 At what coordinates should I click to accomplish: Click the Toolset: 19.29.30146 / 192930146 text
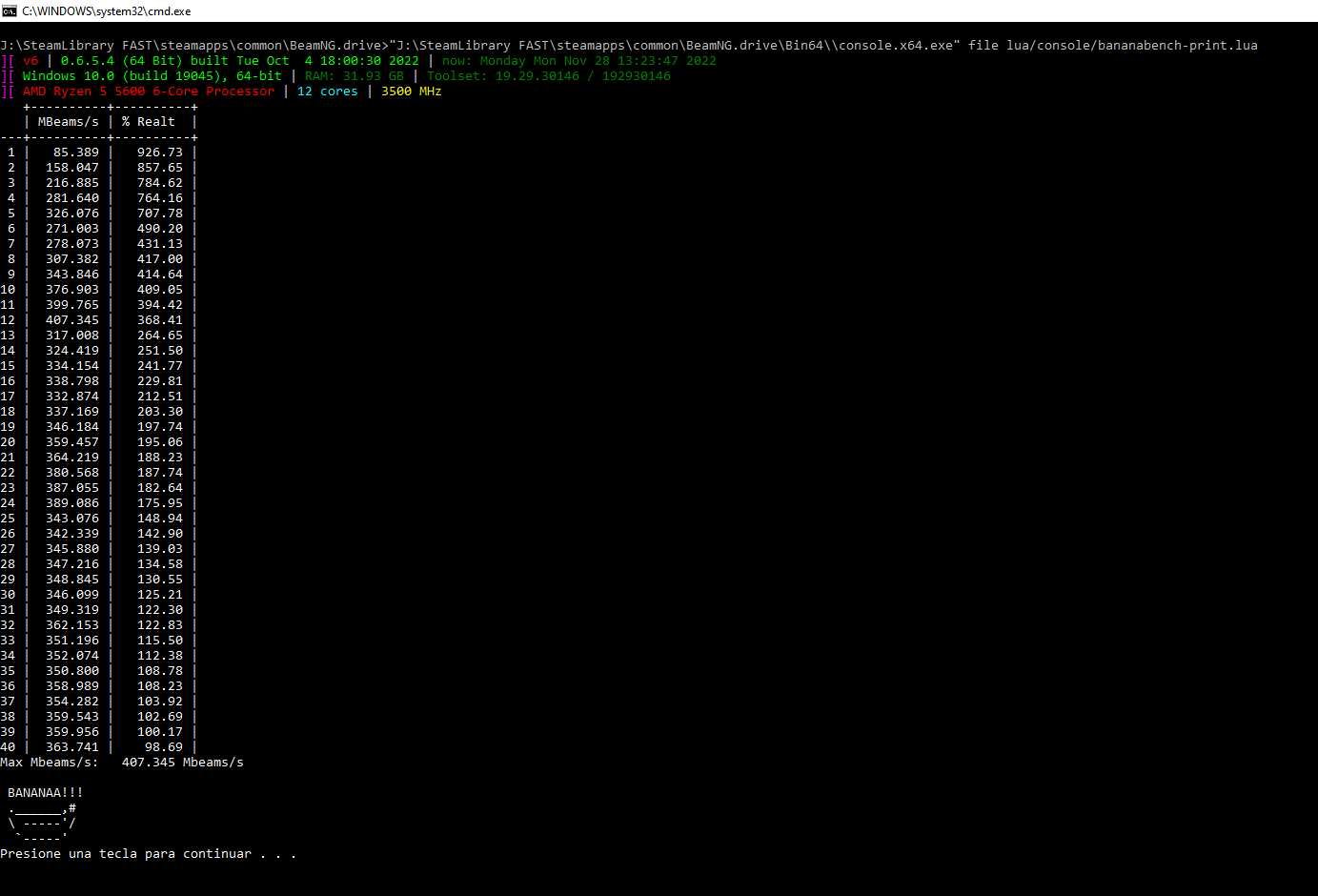tap(549, 76)
